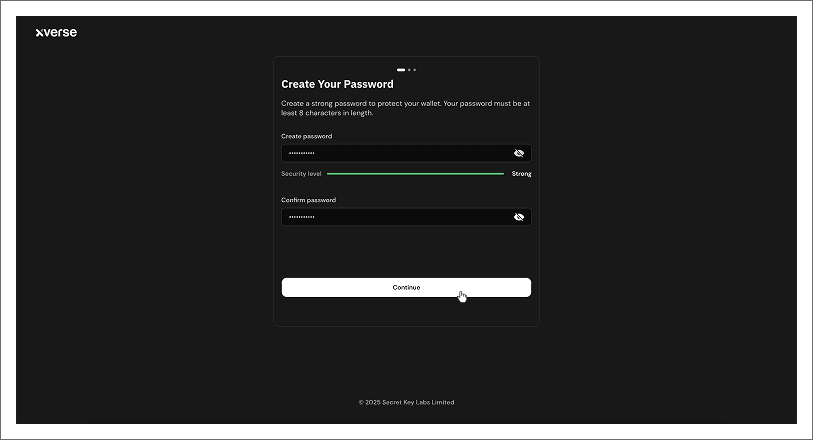This screenshot has height=440, width=813.
Task: Click empty card space above Continue button
Action: (x=406, y=252)
